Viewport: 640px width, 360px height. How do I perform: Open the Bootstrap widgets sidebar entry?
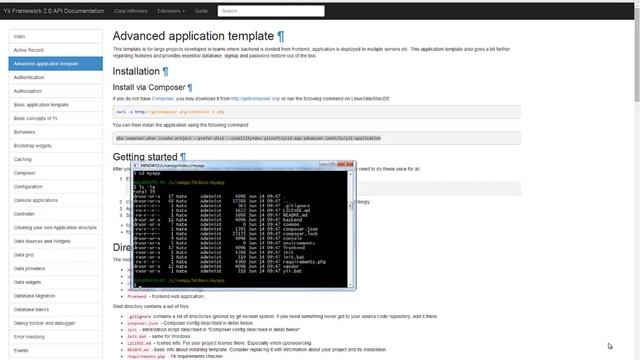pyautogui.click(x=56, y=146)
